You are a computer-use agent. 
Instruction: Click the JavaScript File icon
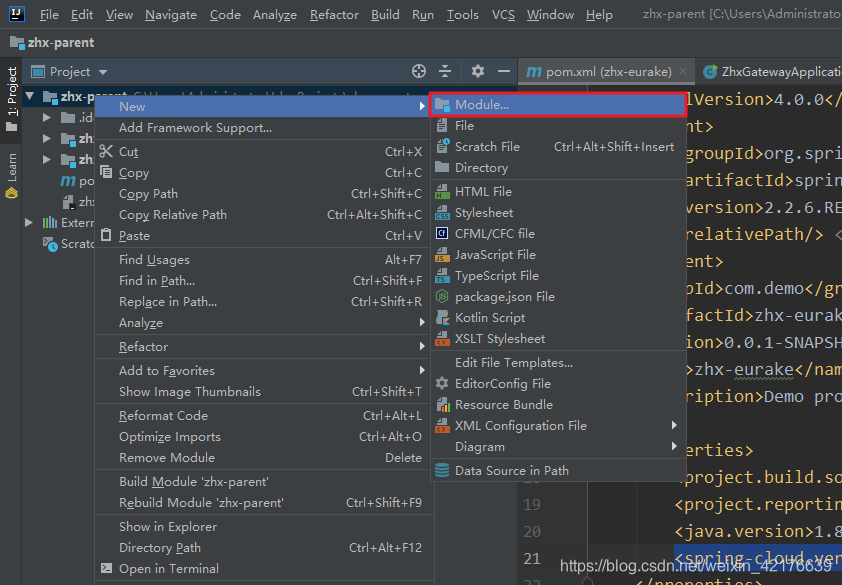click(442, 255)
